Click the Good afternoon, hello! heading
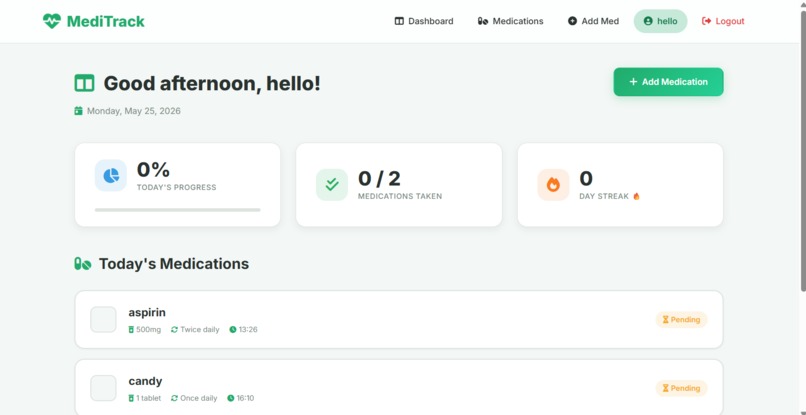Image resolution: width=806 pixels, height=415 pixels. click(x=212, y=83)
